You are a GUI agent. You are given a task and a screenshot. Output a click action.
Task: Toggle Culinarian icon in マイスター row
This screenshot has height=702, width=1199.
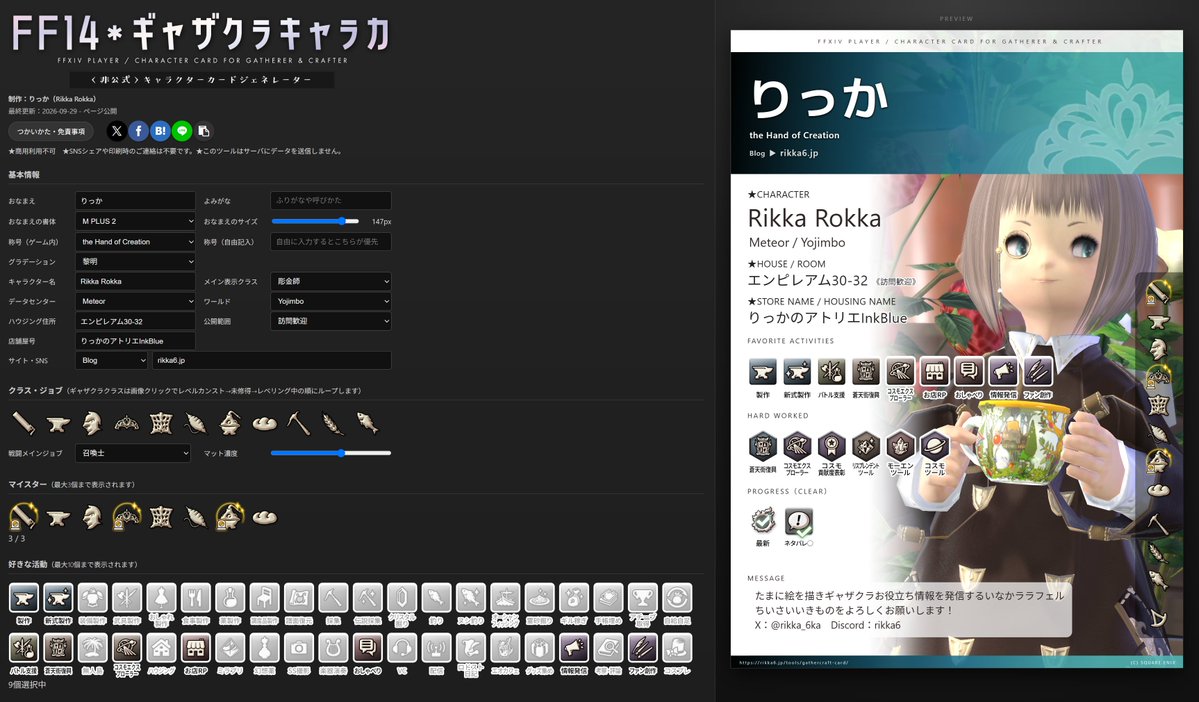(264, 517)
